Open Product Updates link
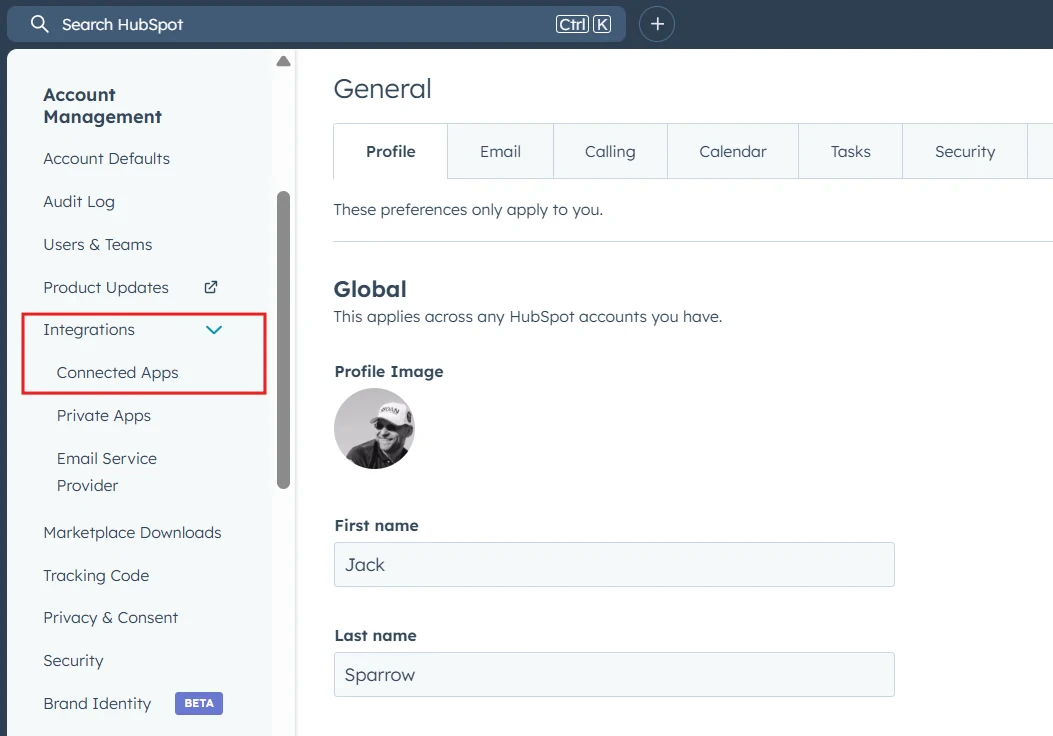 pos(106,287)
